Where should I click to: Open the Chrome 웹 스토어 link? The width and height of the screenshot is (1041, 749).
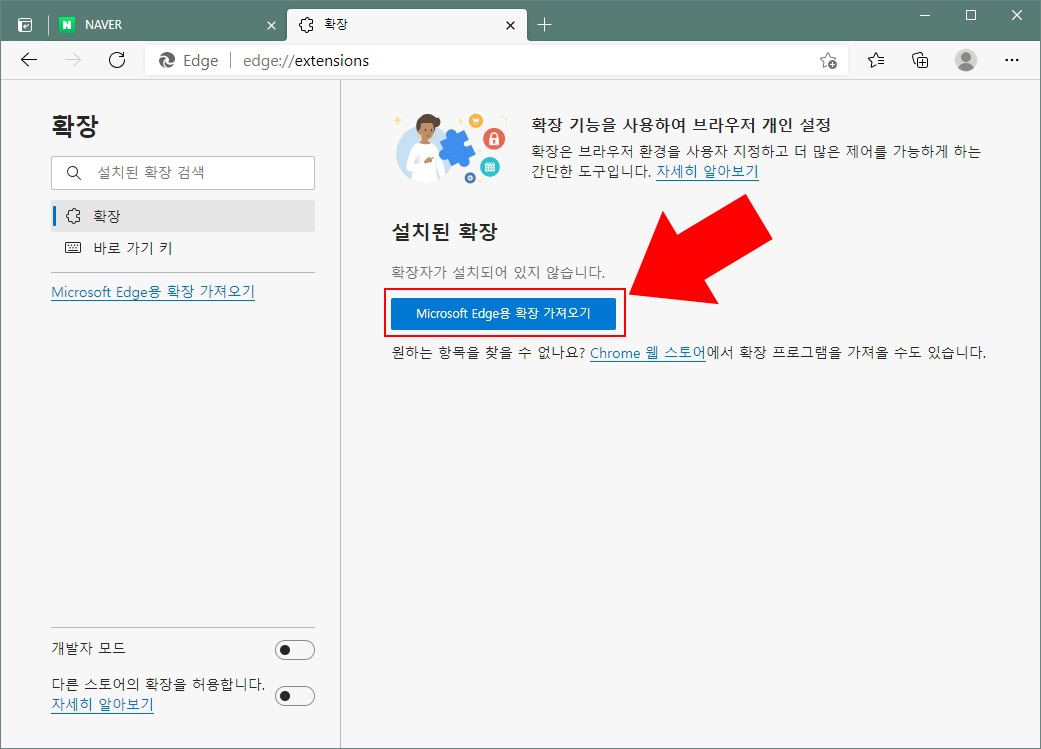(647, 353)
